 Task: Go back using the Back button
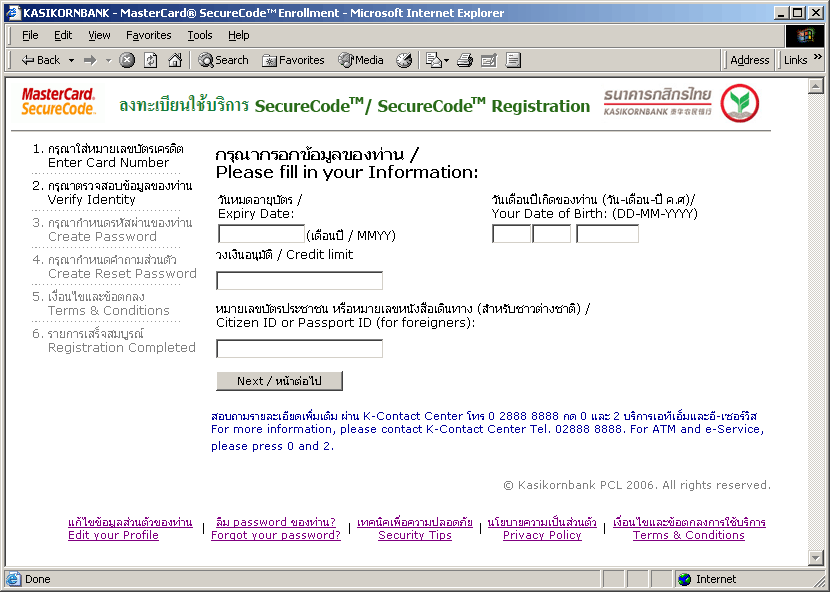pyautogui.click(x=40, y=60)
